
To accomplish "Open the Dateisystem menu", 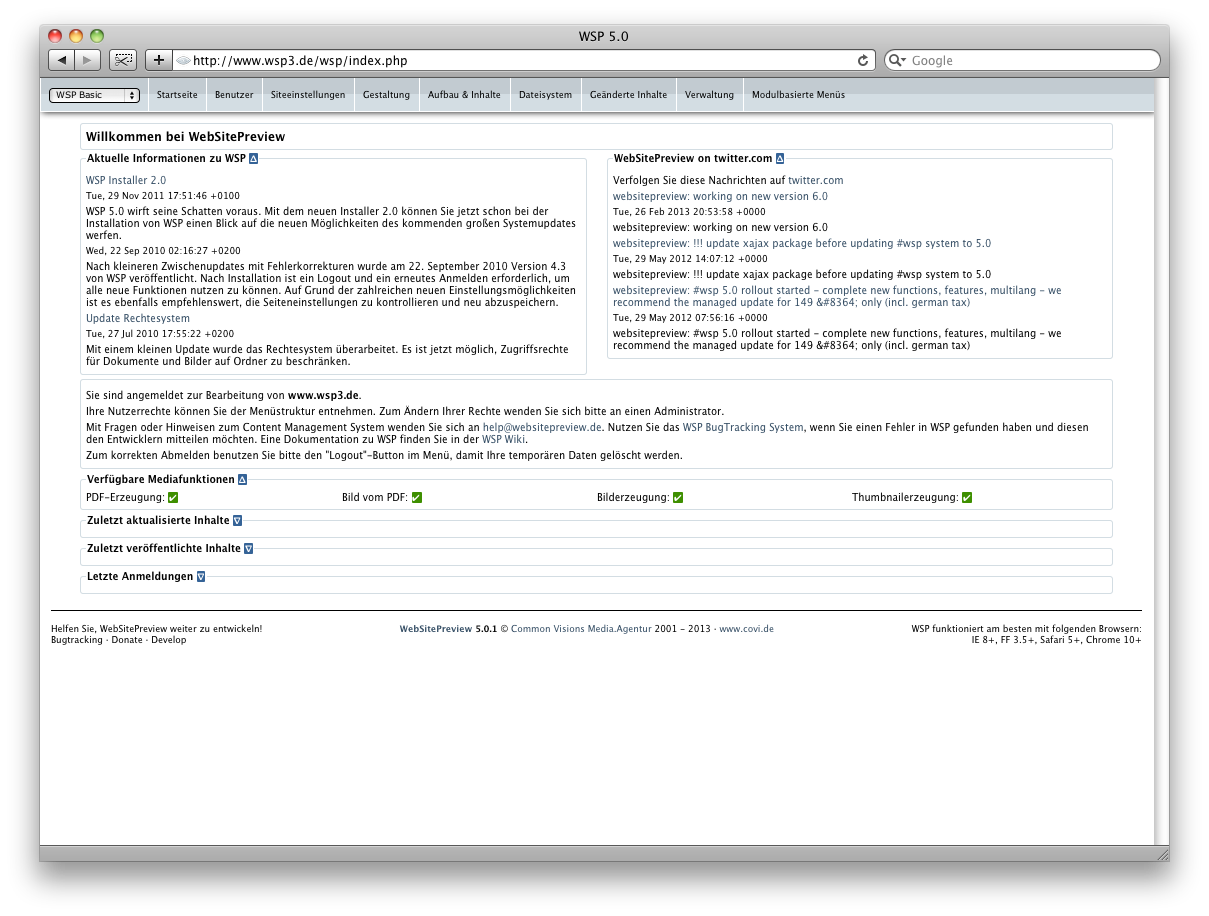I will [545, 95].
